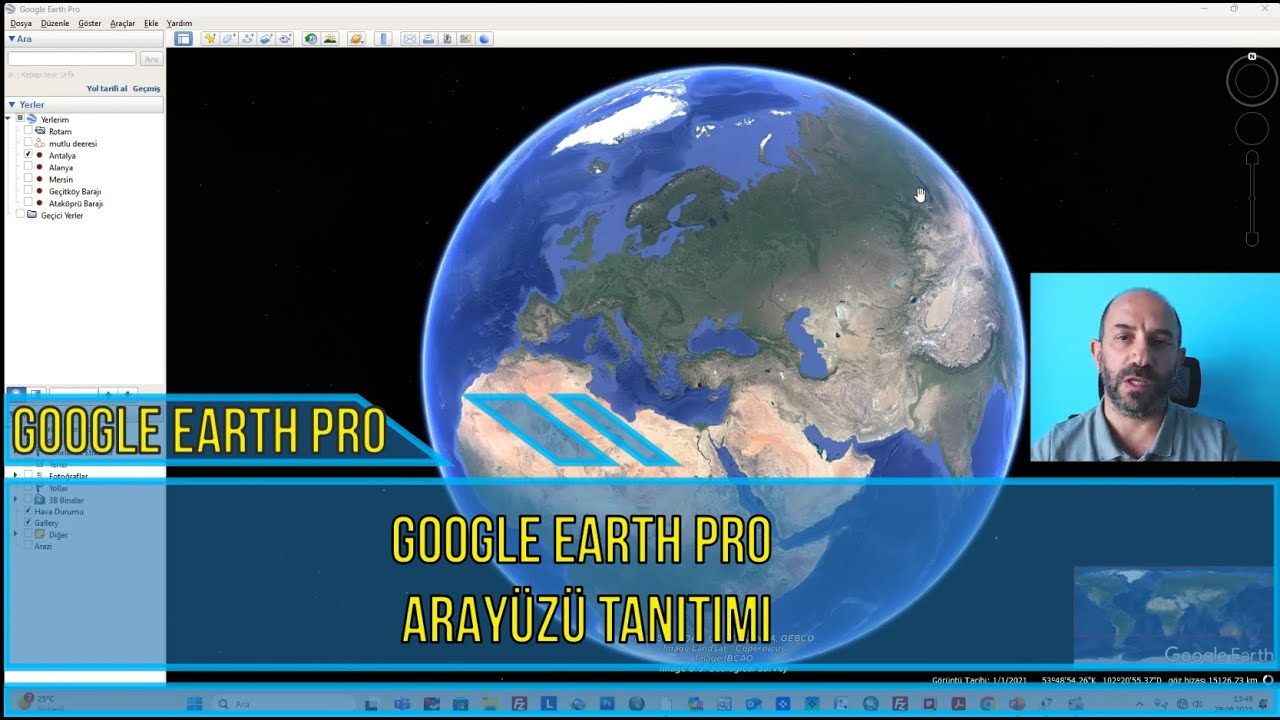This screenshot has height=720, width=1280.
Task: Show historical imagery clock icon
Action: [x=311, y=39]
